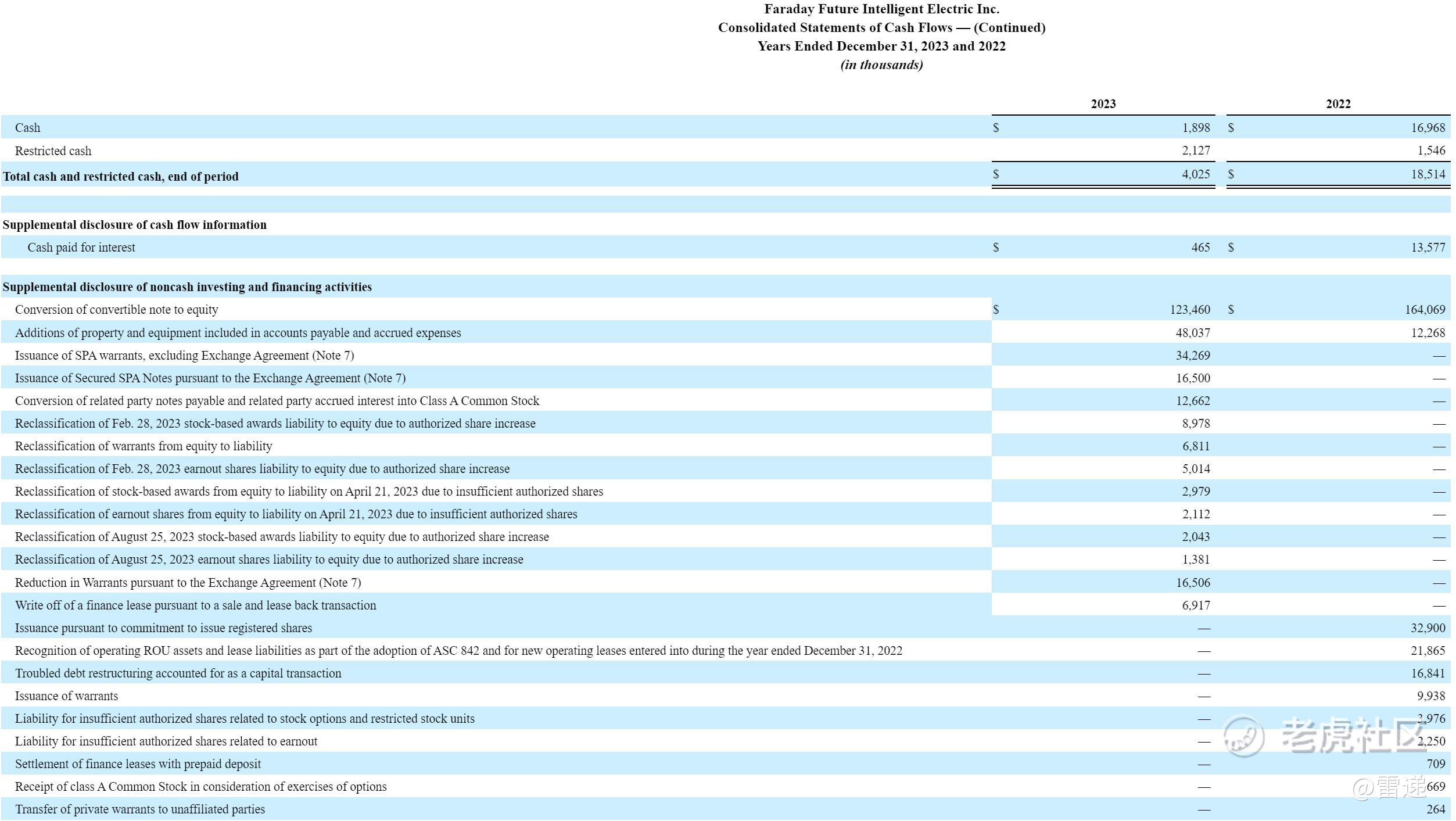The height and width of the screenshot is (821, 1456).
Task: Click 'Supplemental disclosure of cash flow information' heading
Action: (135, 225)
